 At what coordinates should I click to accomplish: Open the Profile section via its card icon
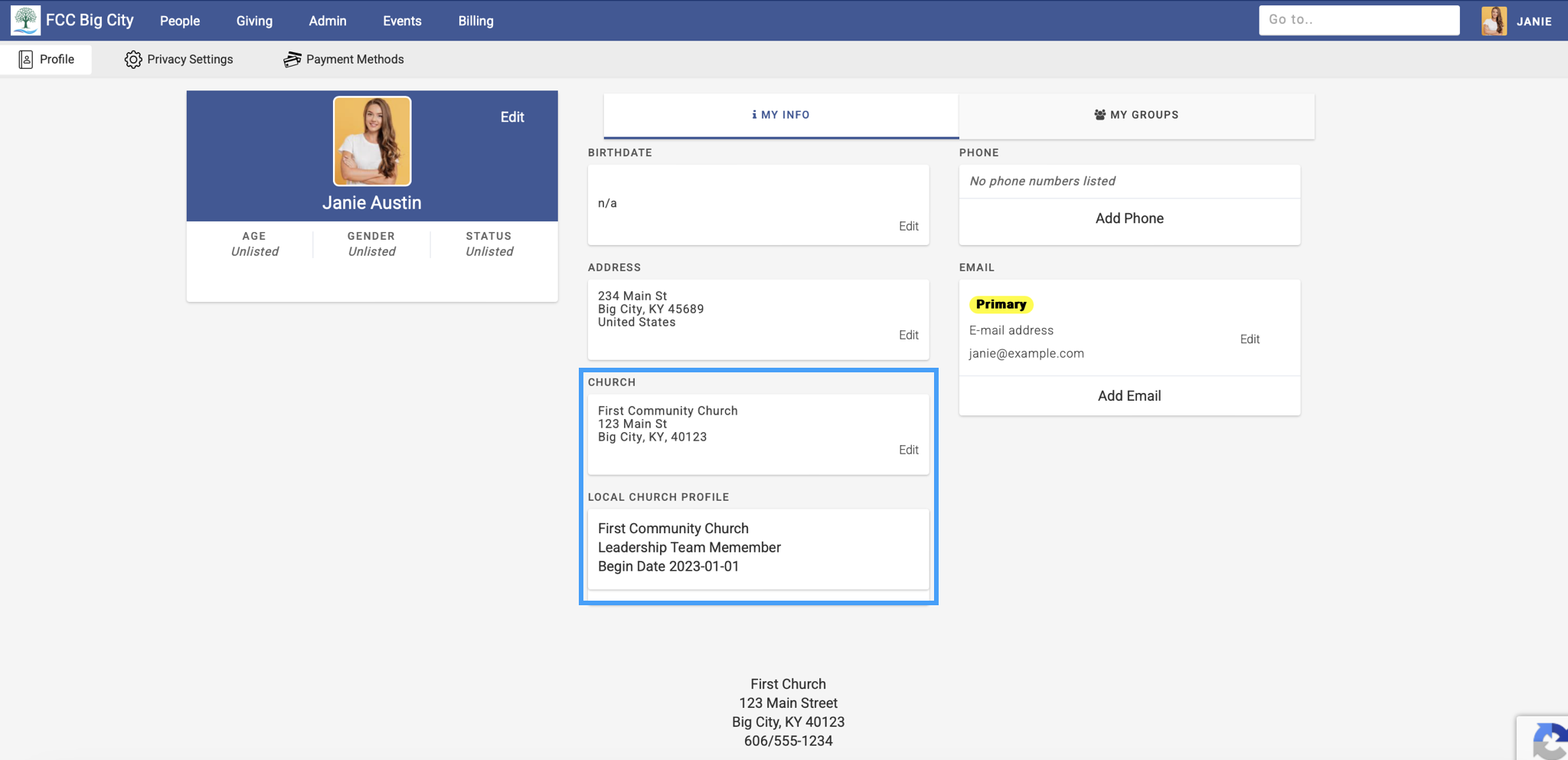pyautogui.click(x=26, y=58)
